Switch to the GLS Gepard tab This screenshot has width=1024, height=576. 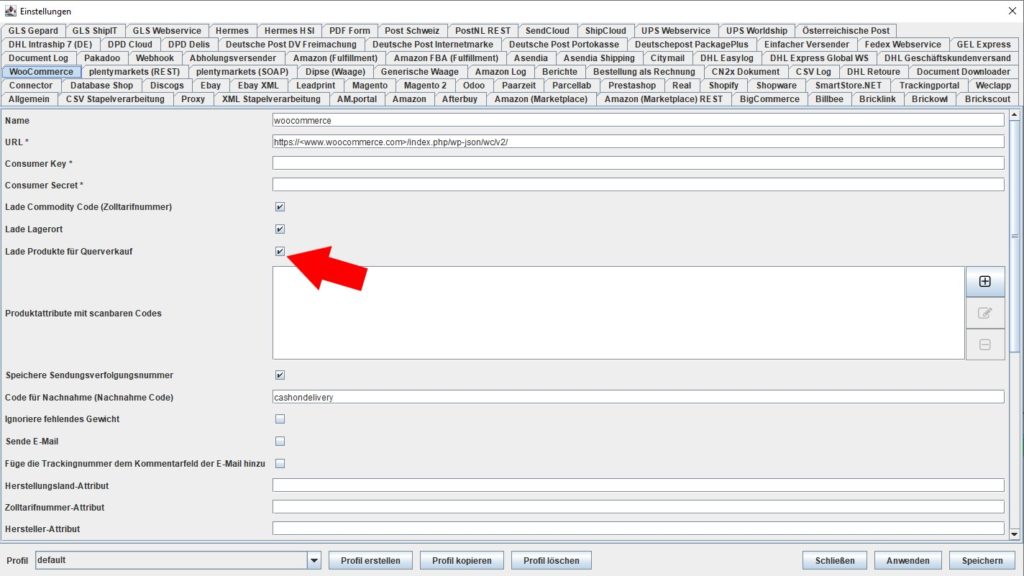coord(33,31)
